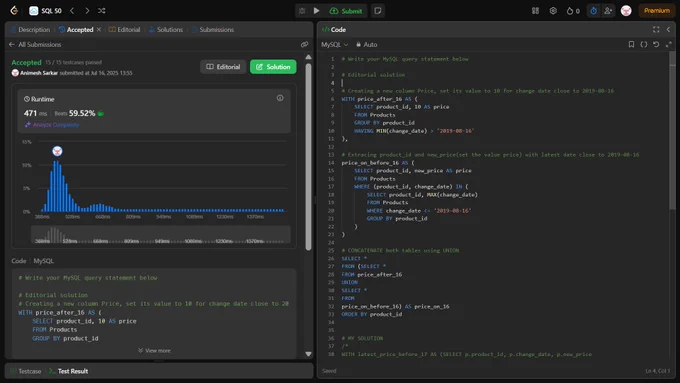Expand the editor with diagonal arrows icon

pos(669,44)
